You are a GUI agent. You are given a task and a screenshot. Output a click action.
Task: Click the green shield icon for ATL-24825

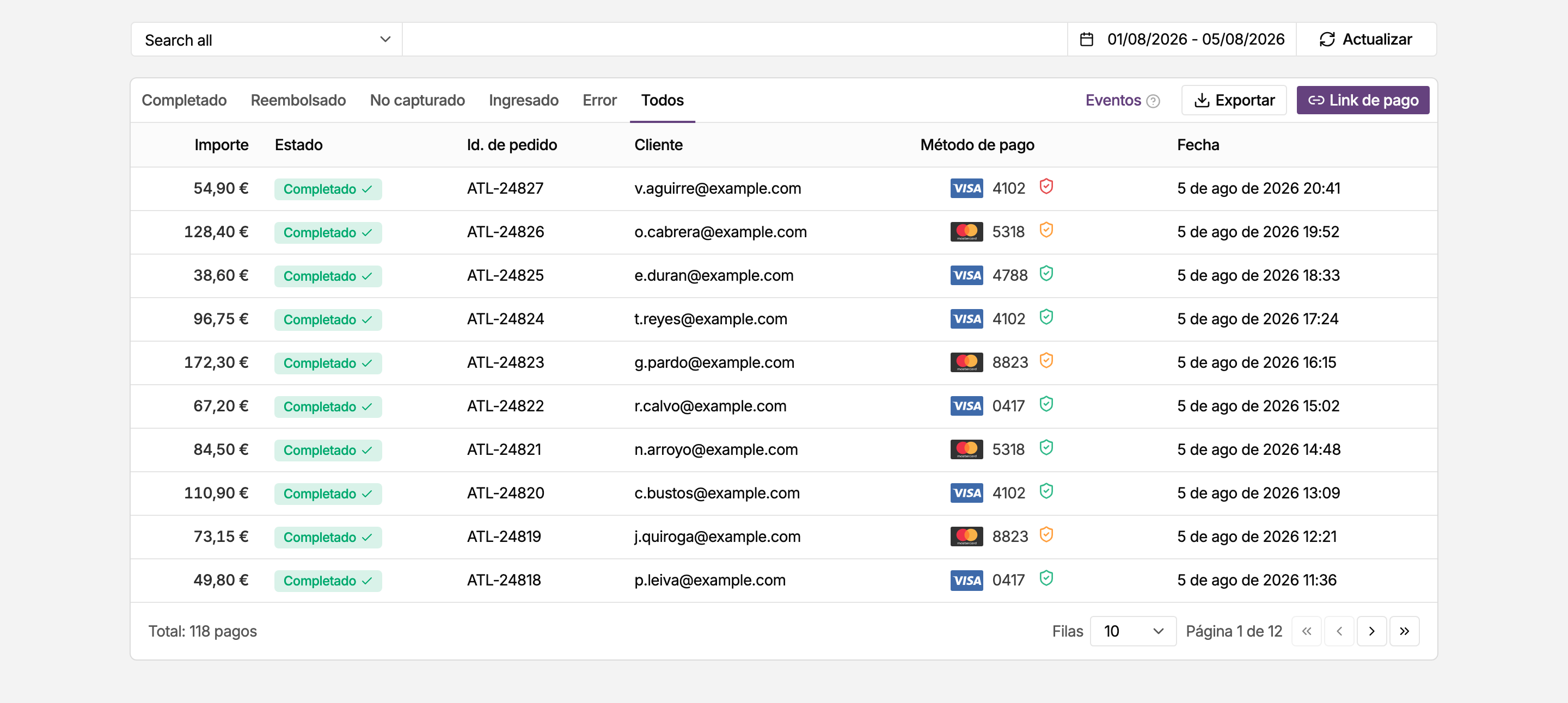pyautogui.click(x=1046, y=274)
